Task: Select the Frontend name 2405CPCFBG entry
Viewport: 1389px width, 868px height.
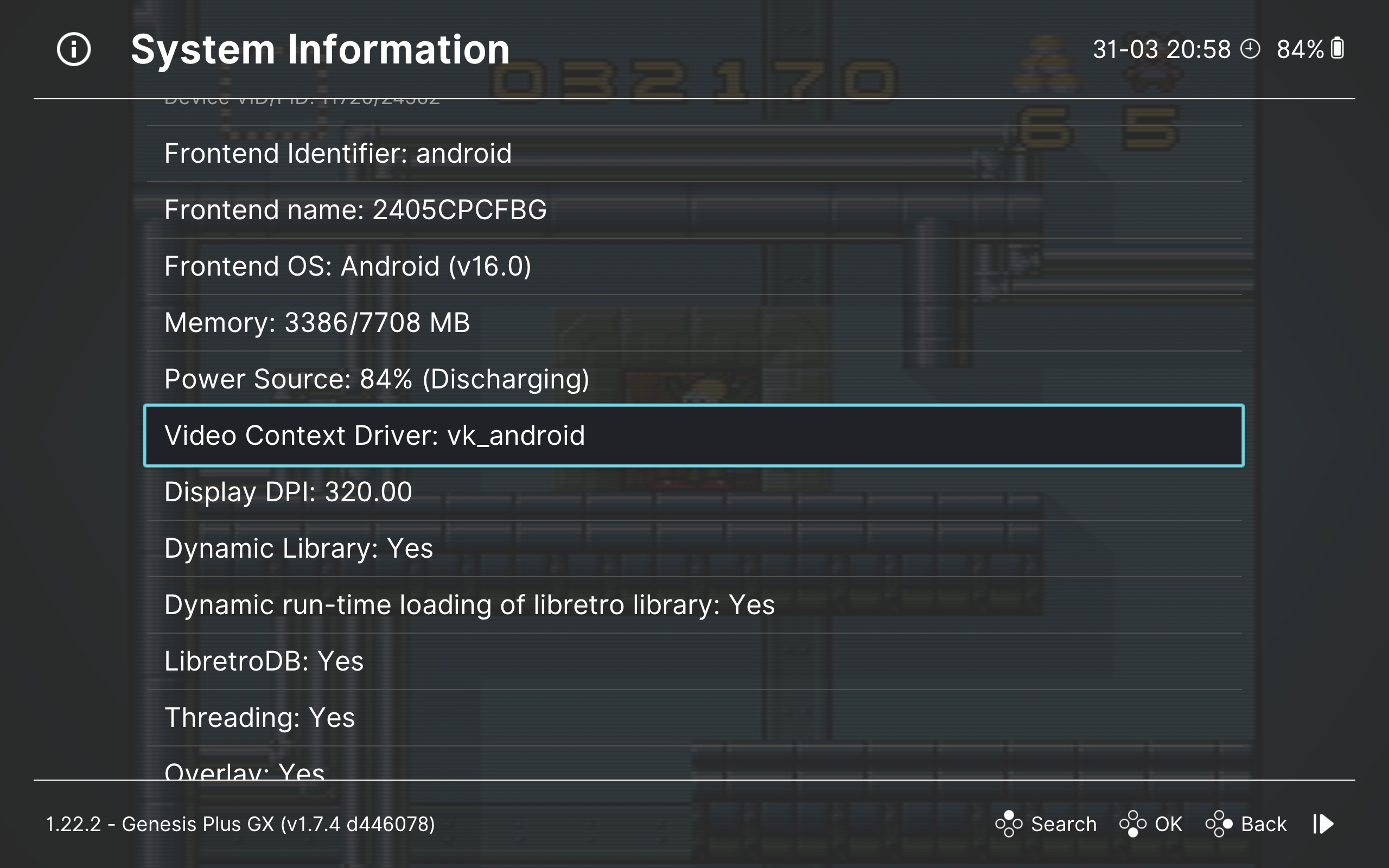Action: [355, 210]
